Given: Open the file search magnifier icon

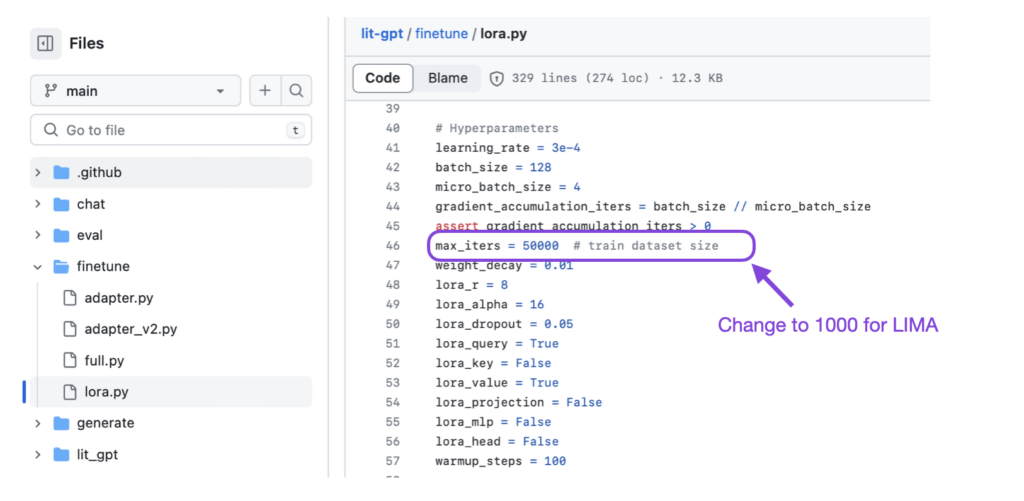Looking at the screenshot, I should click(296, 91).
